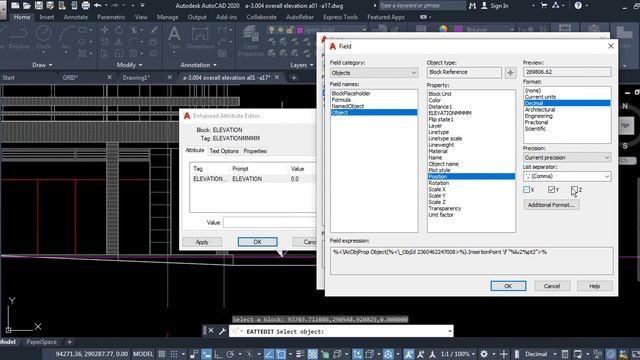Open the Insert ribbon tab
The width and height of the screenshot is (640, 360).
(x=47, y=17)
